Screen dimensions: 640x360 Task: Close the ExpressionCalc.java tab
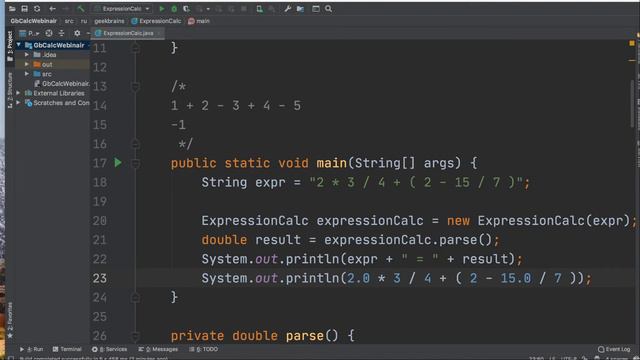click(159, 33)
